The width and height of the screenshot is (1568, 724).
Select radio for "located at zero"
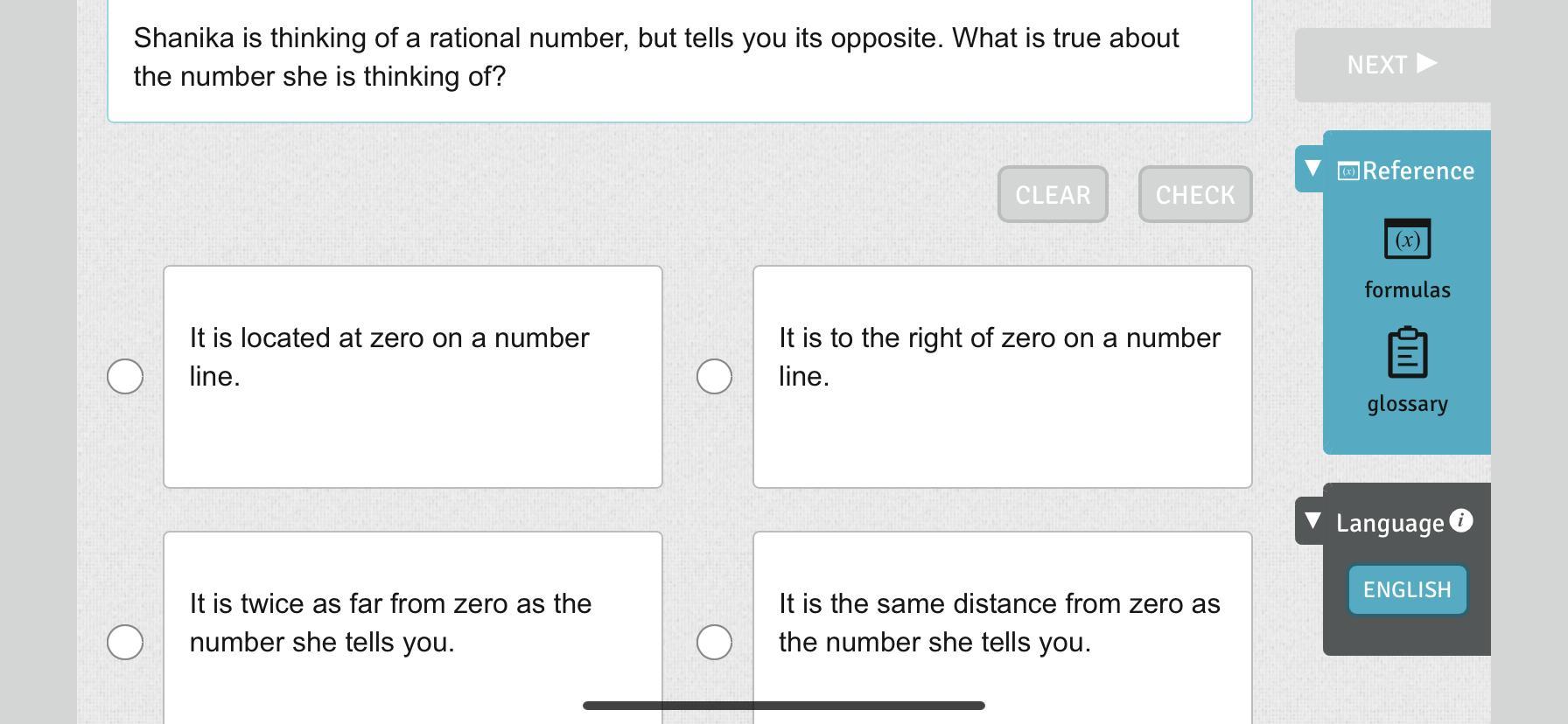pyautogui.click(x=125, y=377)
